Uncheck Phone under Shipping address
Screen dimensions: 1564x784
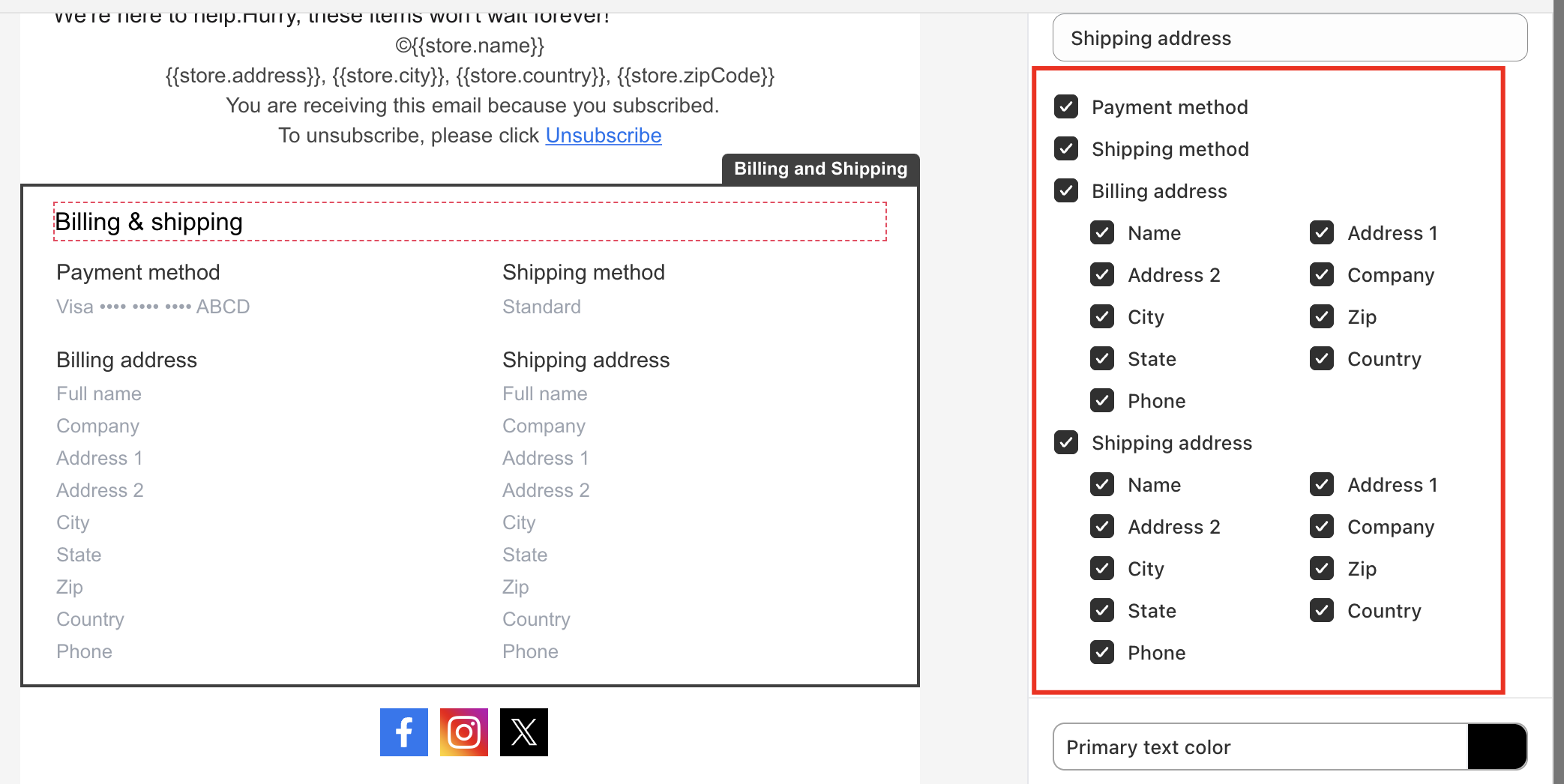1102,653
